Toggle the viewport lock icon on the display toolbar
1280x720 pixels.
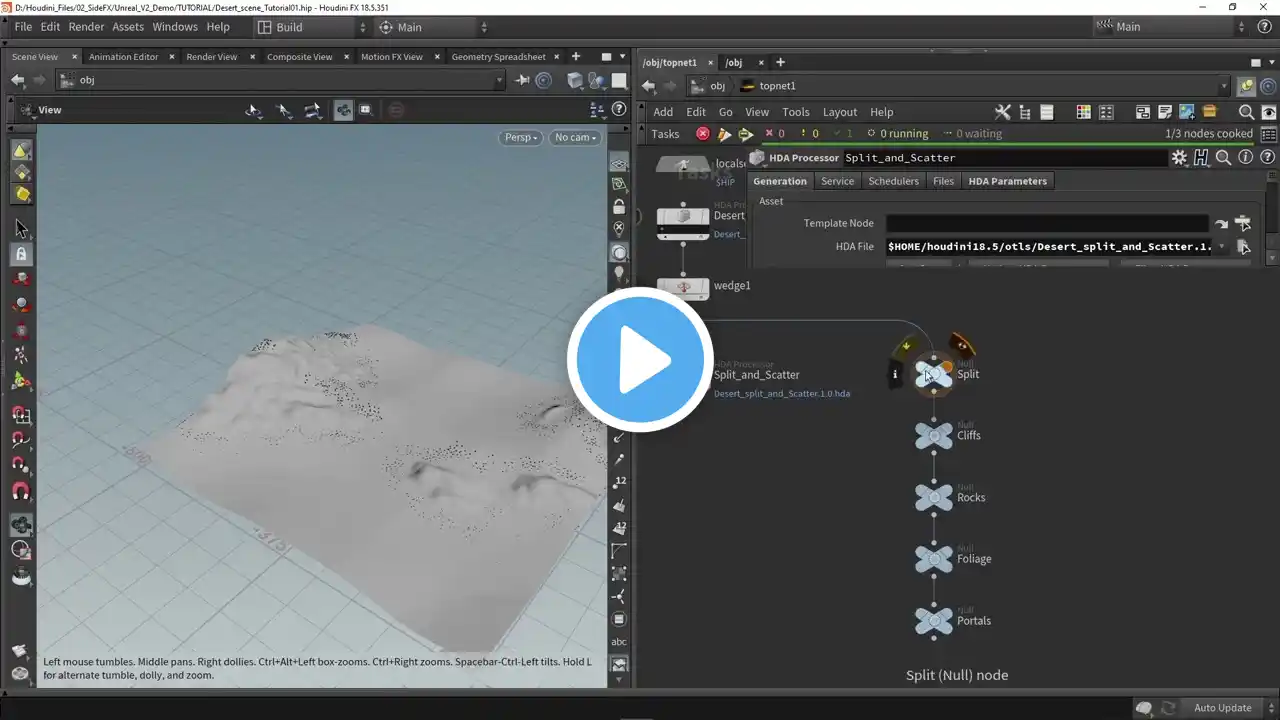tap(619, 208)
